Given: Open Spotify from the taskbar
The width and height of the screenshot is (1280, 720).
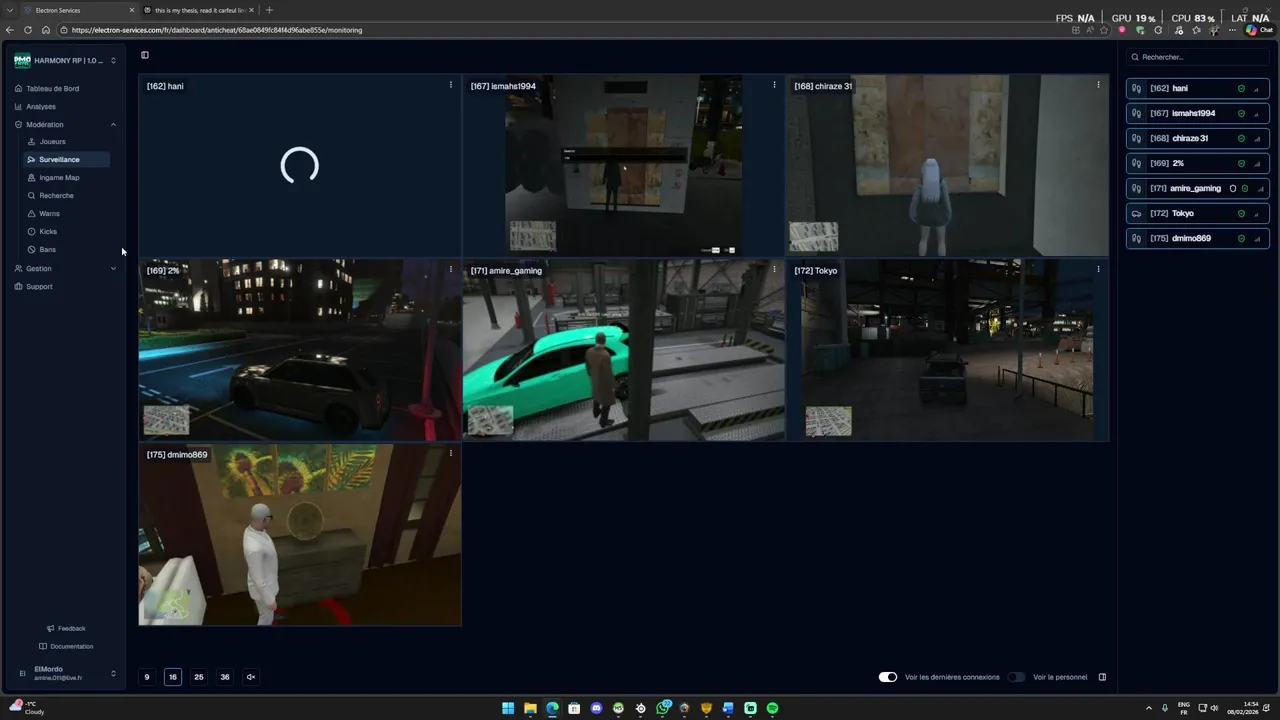Looking at the screenshot, I should click(772, 708).
